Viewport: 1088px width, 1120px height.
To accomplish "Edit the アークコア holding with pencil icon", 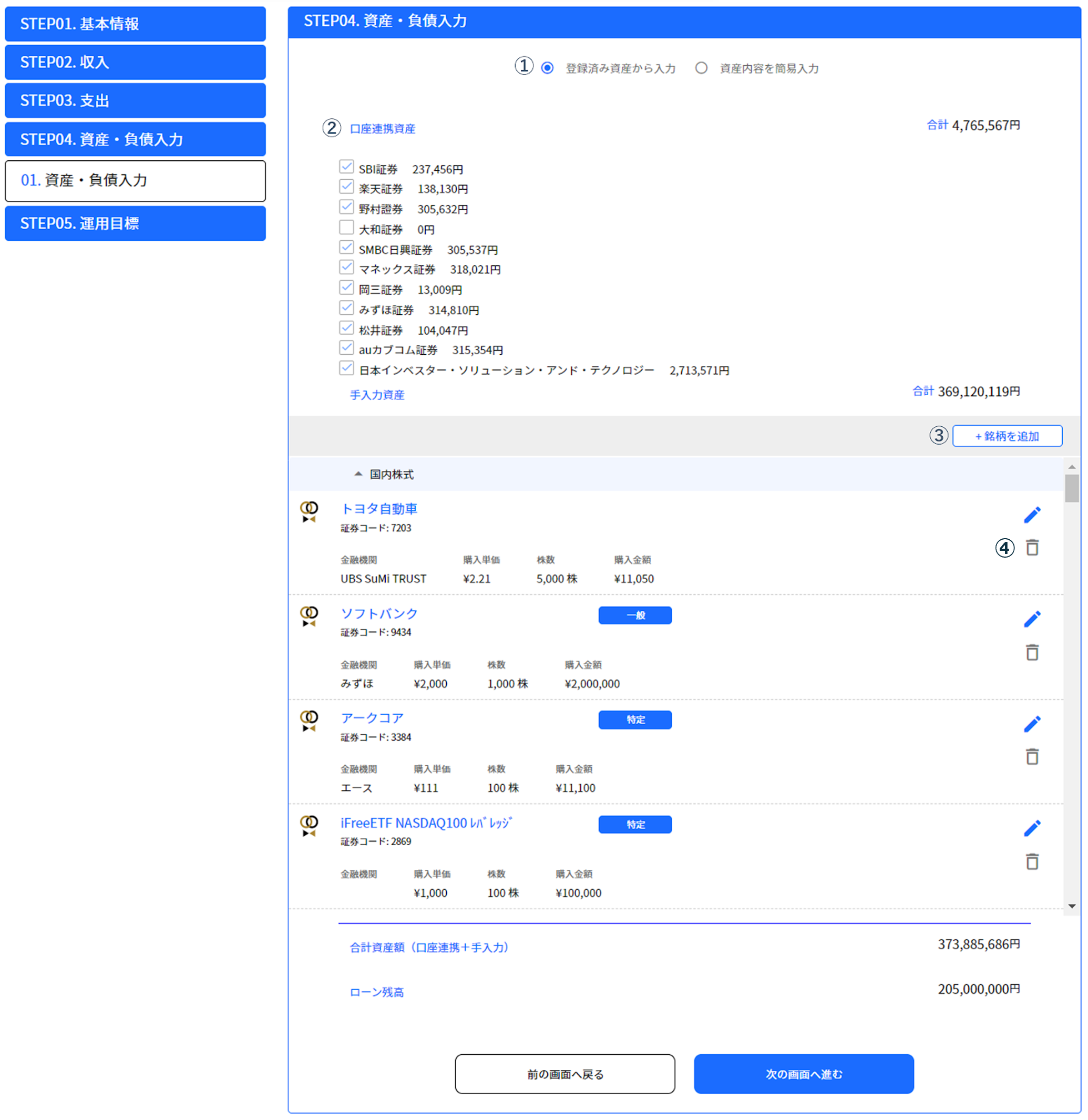I will [x=1032, y=724].
